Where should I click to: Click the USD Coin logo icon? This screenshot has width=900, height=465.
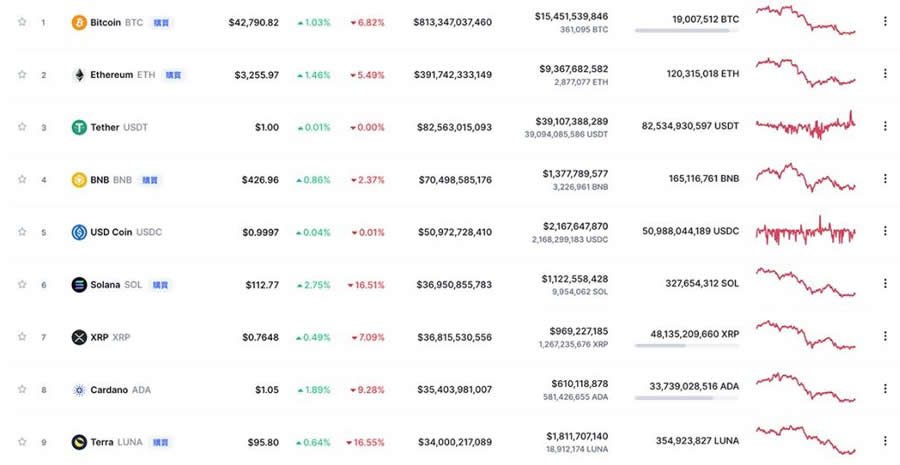click(79, 232)
